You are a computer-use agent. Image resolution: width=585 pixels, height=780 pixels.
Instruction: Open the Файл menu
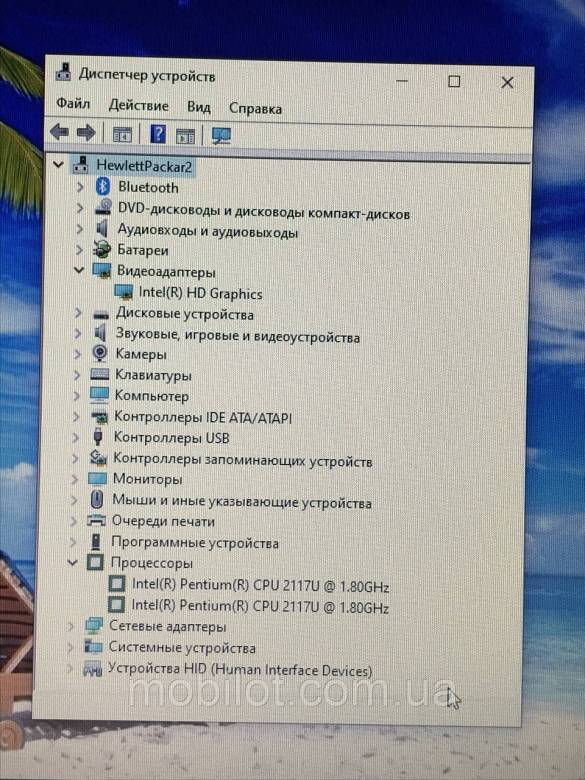(x=73, y=103)
